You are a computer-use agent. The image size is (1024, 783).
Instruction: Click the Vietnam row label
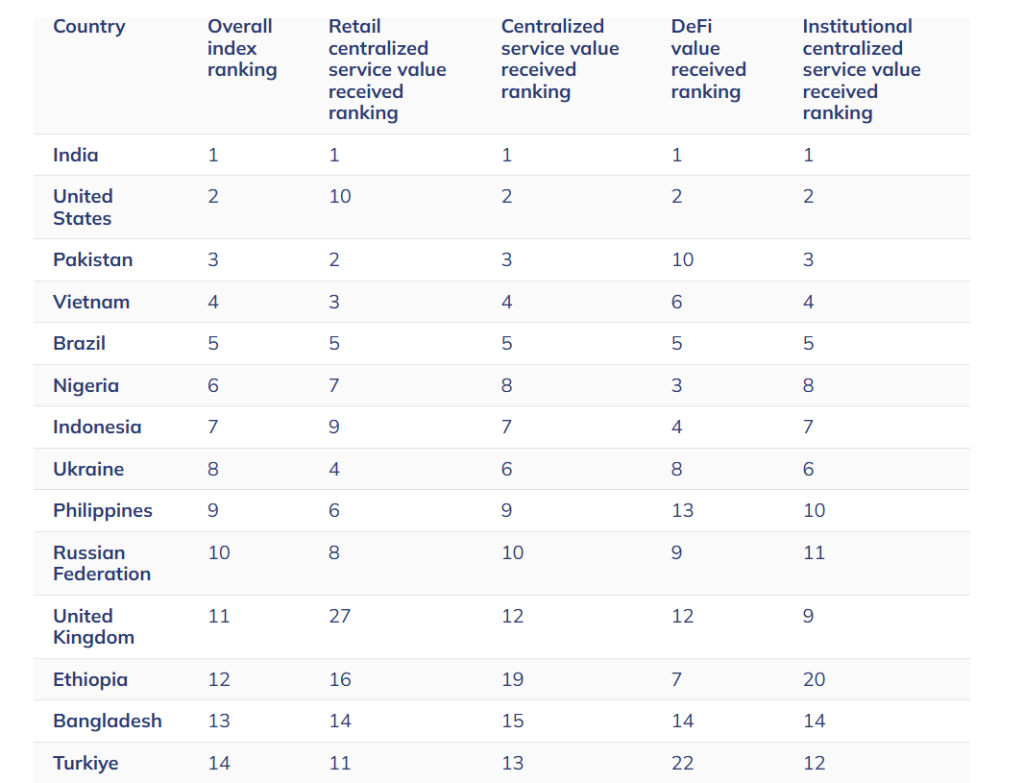pos(91,302)
